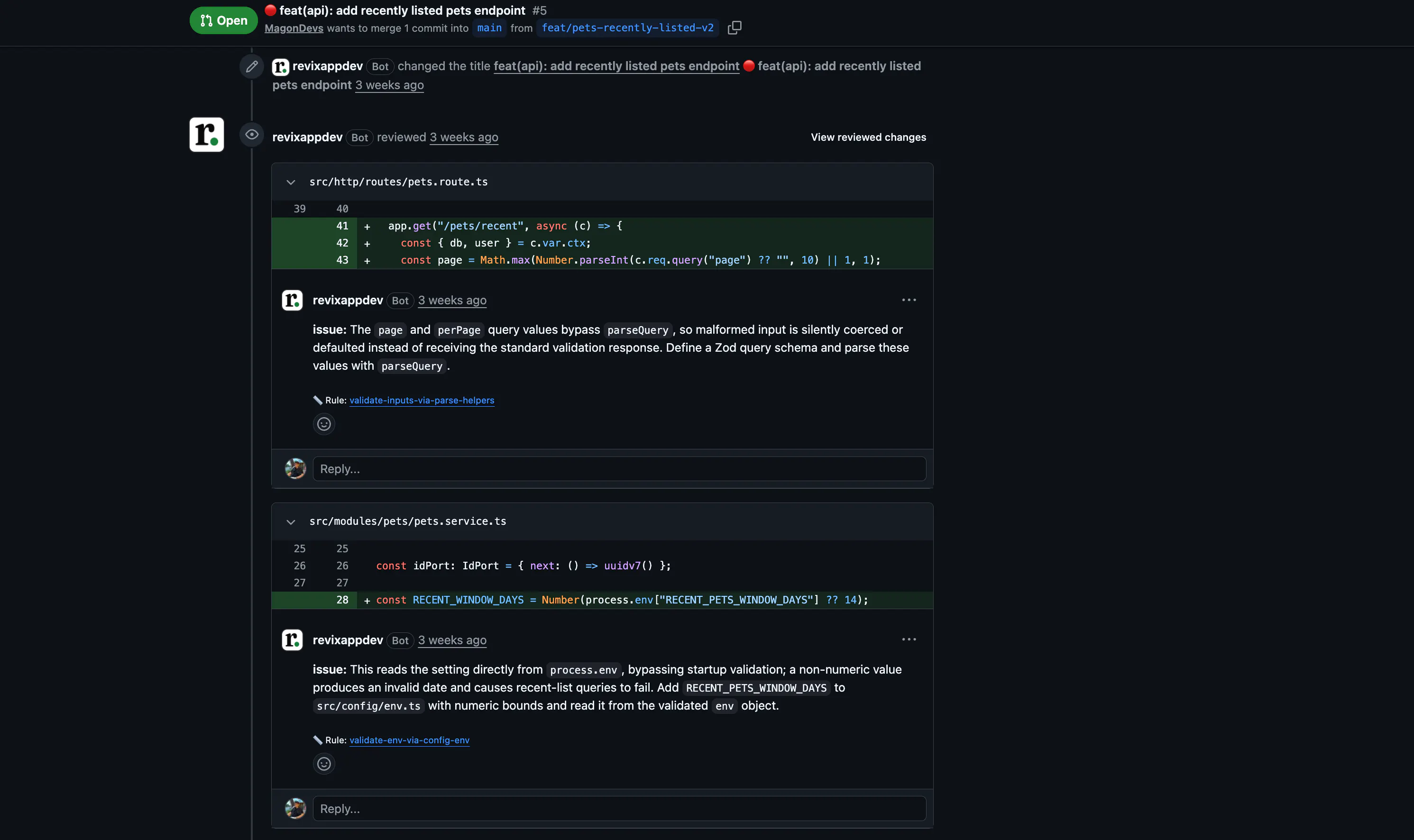Screen dimensions: 1414x840
Task: Select the main base branch label
Action: coord(489,28)
